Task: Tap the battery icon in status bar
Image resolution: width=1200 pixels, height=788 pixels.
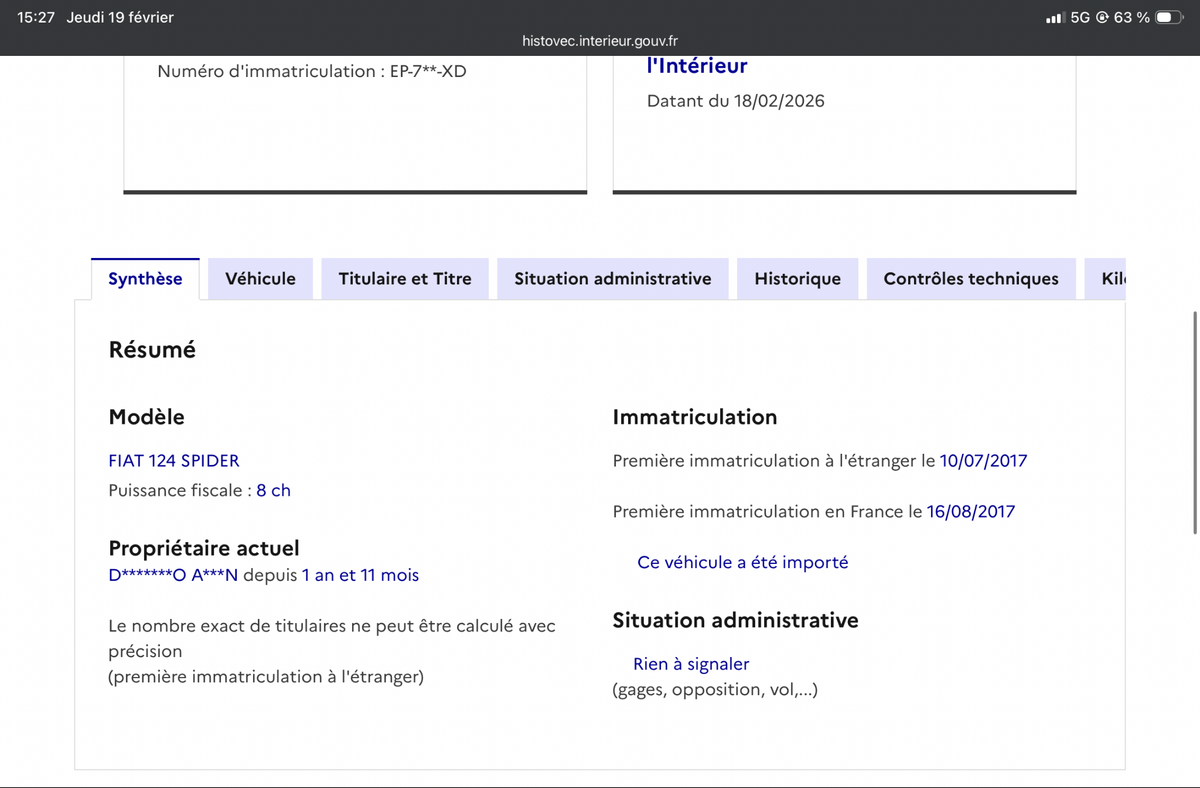Action: point(1170,18)
